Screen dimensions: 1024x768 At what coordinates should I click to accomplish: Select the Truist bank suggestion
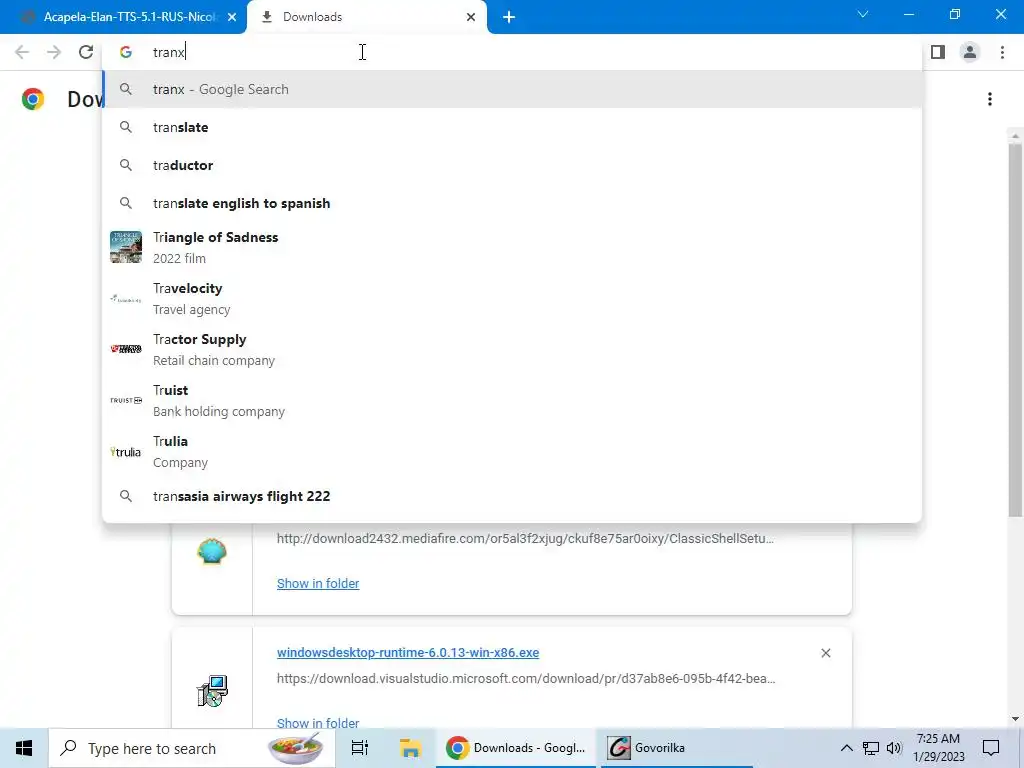coord(513,400)
